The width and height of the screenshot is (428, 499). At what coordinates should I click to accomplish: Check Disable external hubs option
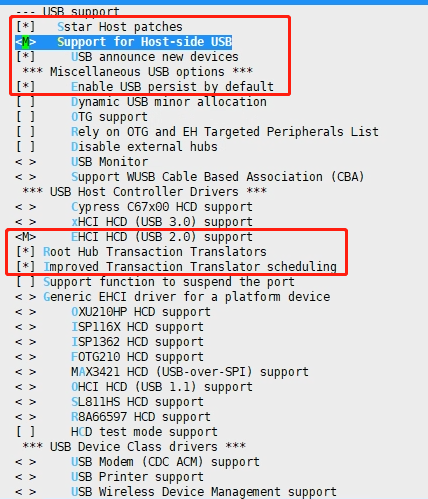(x=117, y=147)
